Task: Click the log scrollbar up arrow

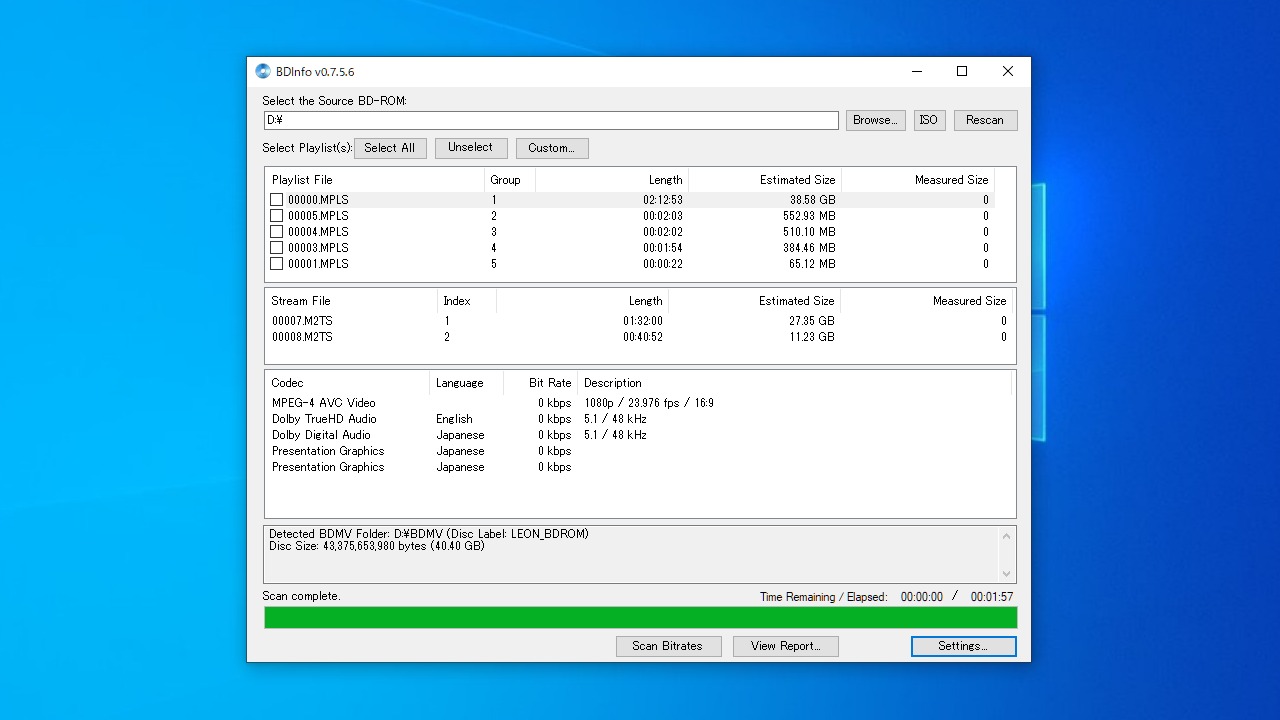Action: tap(1007, 536)
